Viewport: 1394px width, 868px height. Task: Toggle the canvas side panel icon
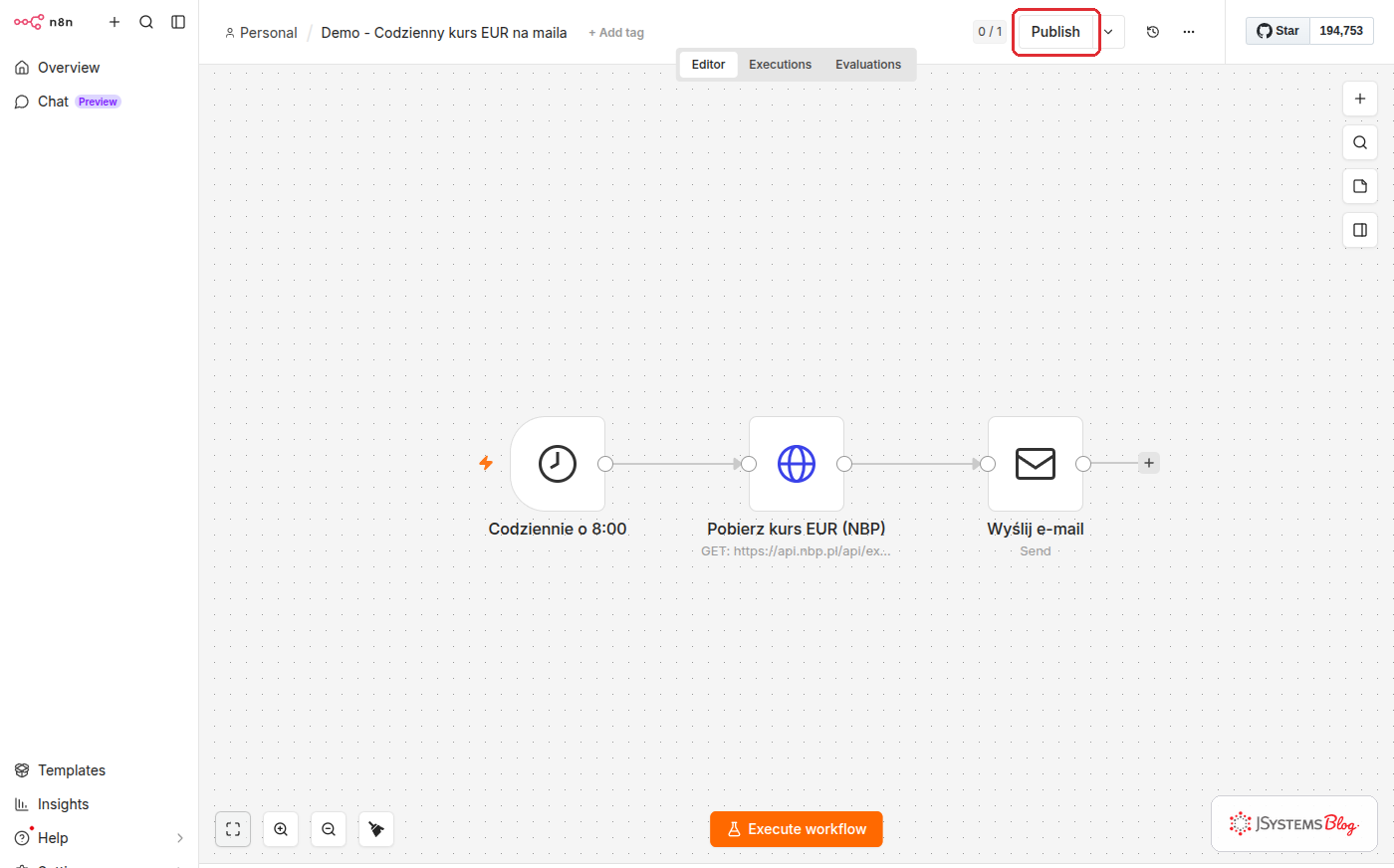pyautogui.click(x=1360, y=230)
